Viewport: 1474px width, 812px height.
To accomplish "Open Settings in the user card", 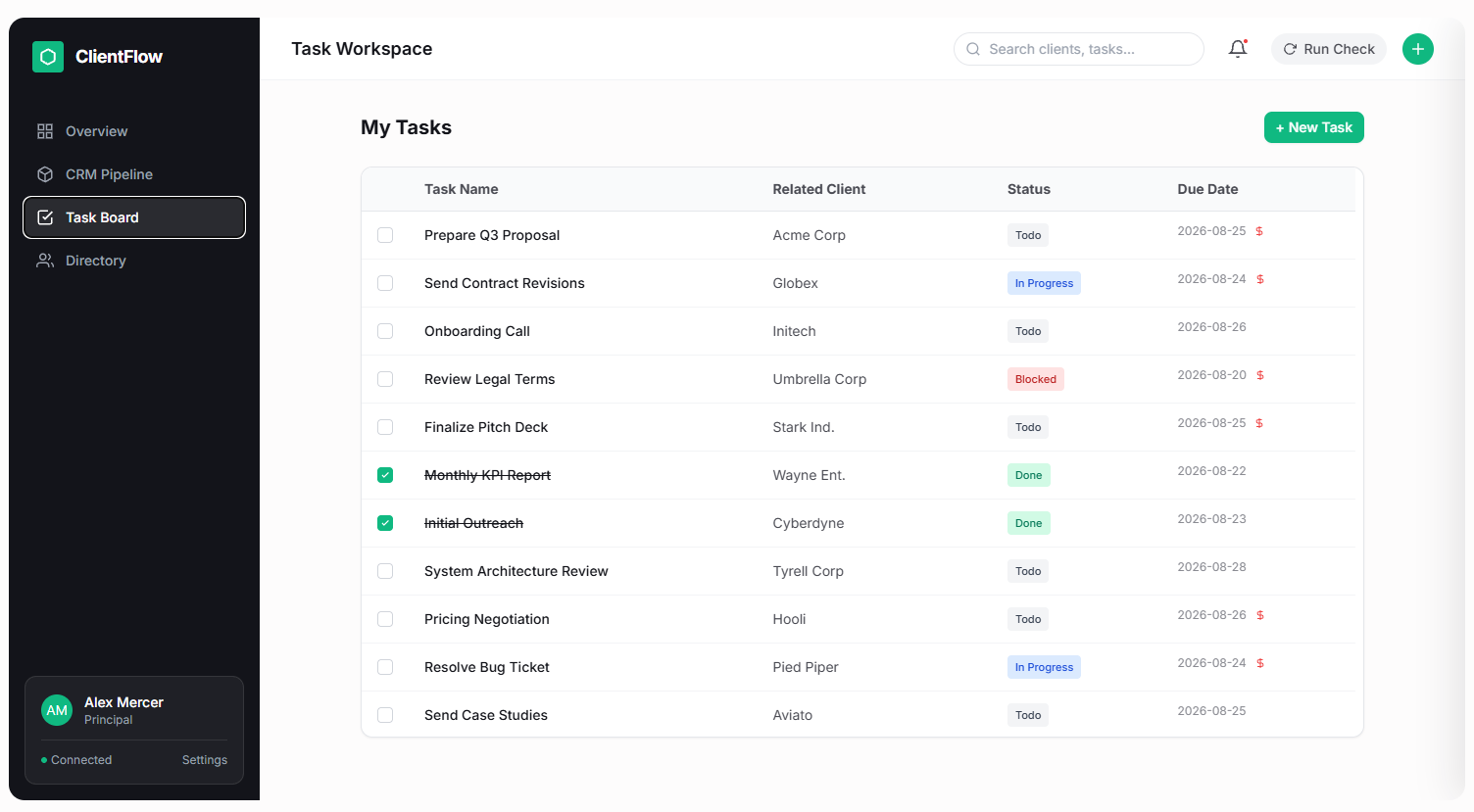I will coord(205,760).
